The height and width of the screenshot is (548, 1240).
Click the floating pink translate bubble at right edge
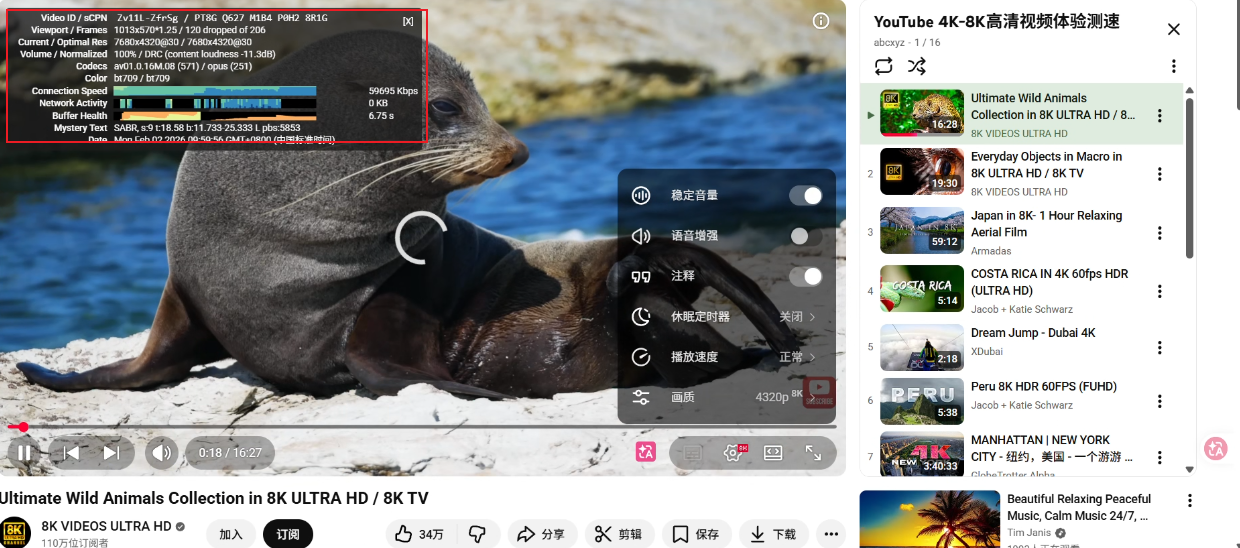pos(1216,448)
